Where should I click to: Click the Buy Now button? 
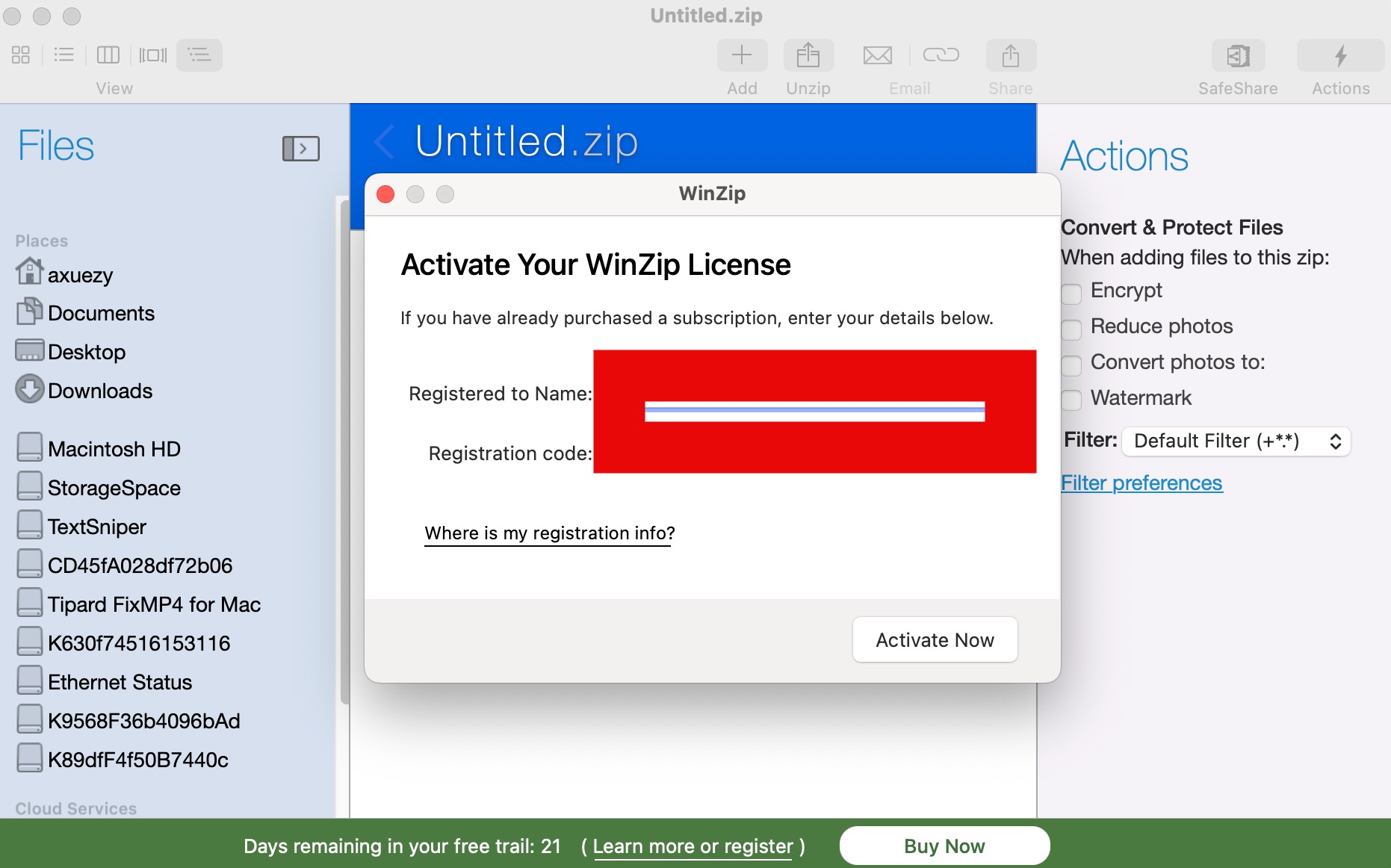tap(944, 846)
